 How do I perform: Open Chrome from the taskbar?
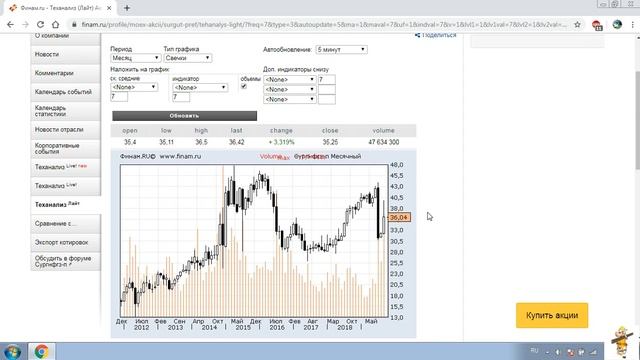[41, 351]
